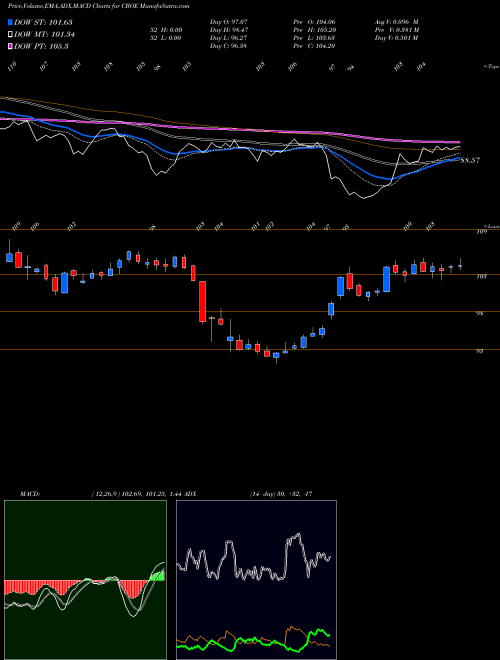Open the dark blue ADX chart panel

tap(256, 580)
